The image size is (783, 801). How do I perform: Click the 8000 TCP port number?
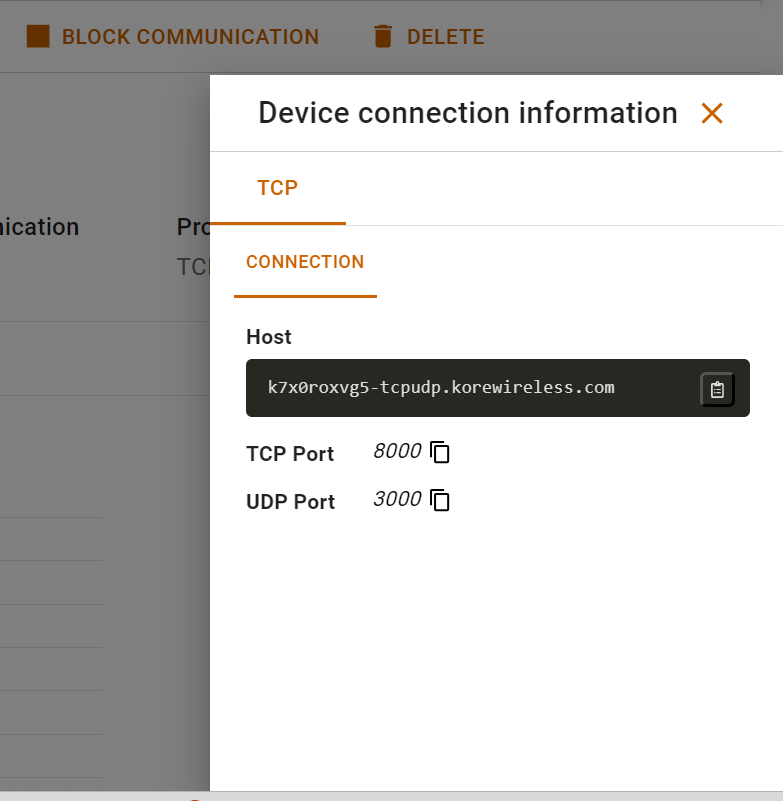(397, 452)
